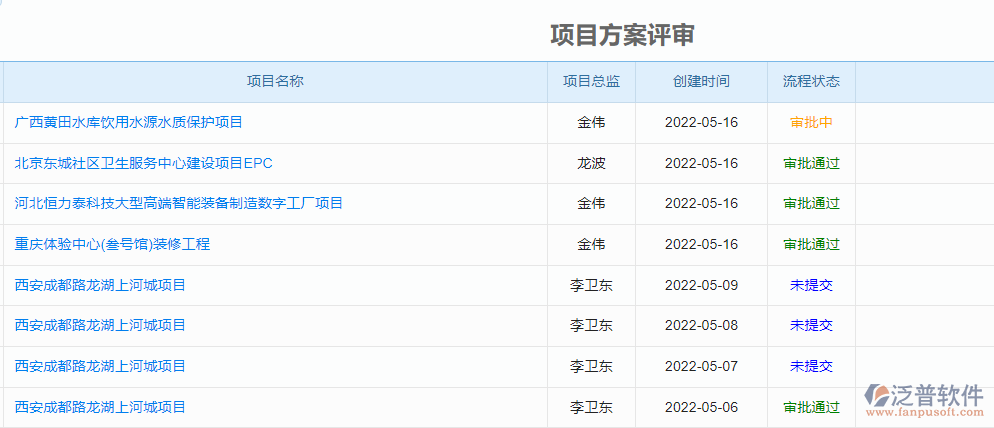Click the 项目总监 column header
This screenshot has height=428, width=994.
coord(591,81)
